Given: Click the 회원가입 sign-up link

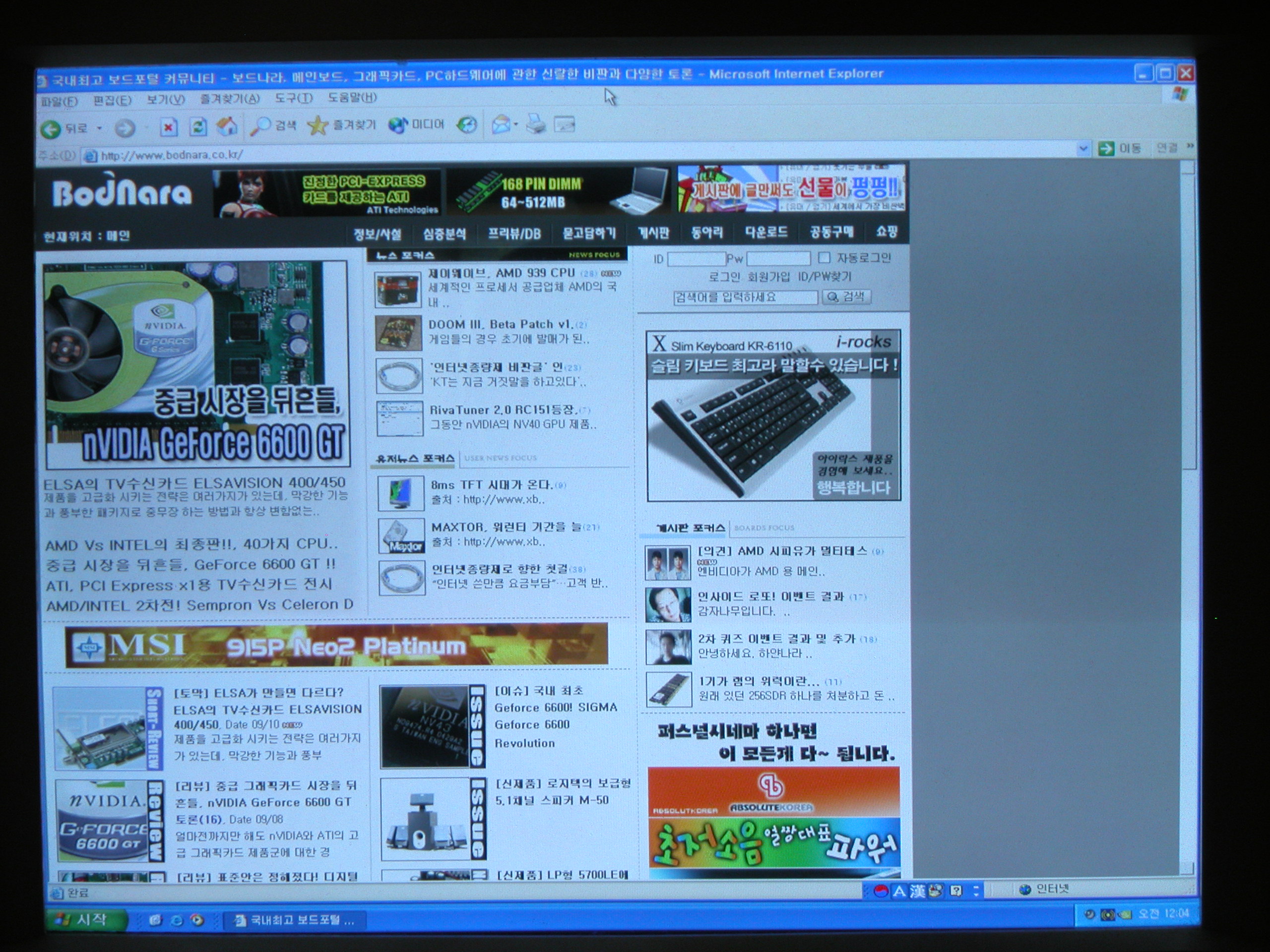Looking at the screenshot, I should click(x=768, y=277).
